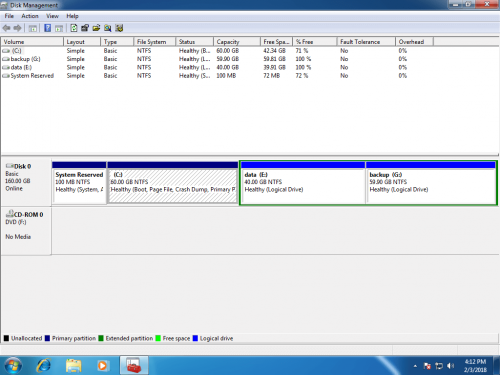The width and height of the screenshot is (500, 375).
Task: Click the Refresh icon in the toolbar
Action: (74, 28)
